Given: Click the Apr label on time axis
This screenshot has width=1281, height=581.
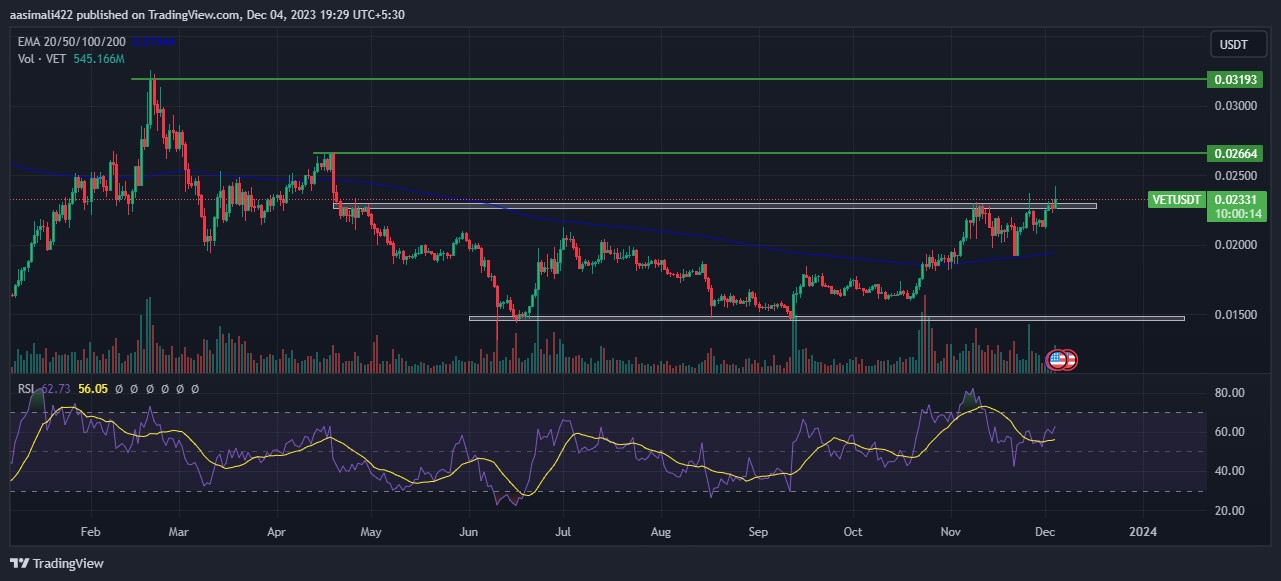Looking at the screenshot, I should tap(275, 533).
